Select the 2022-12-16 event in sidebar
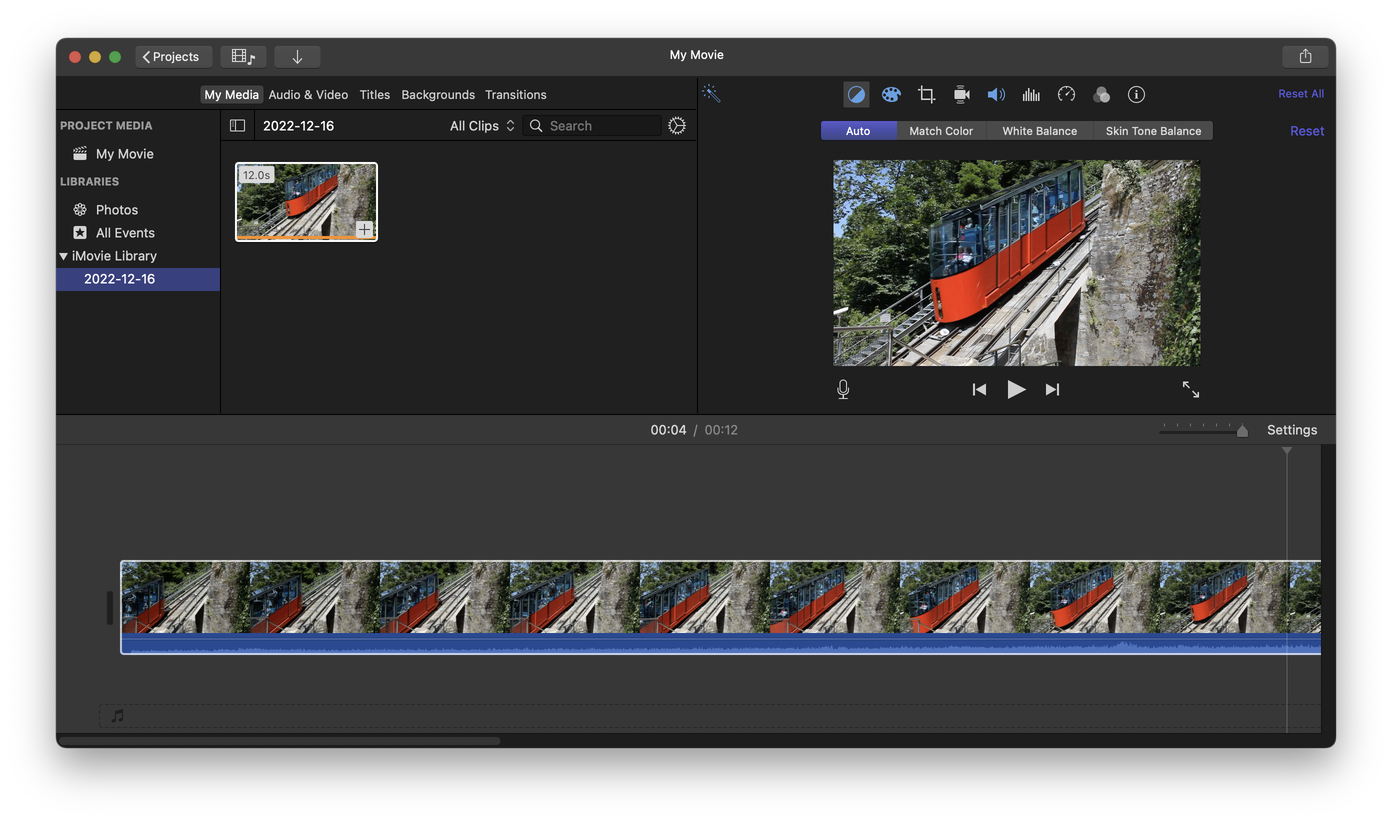 [x=138, y=279]
